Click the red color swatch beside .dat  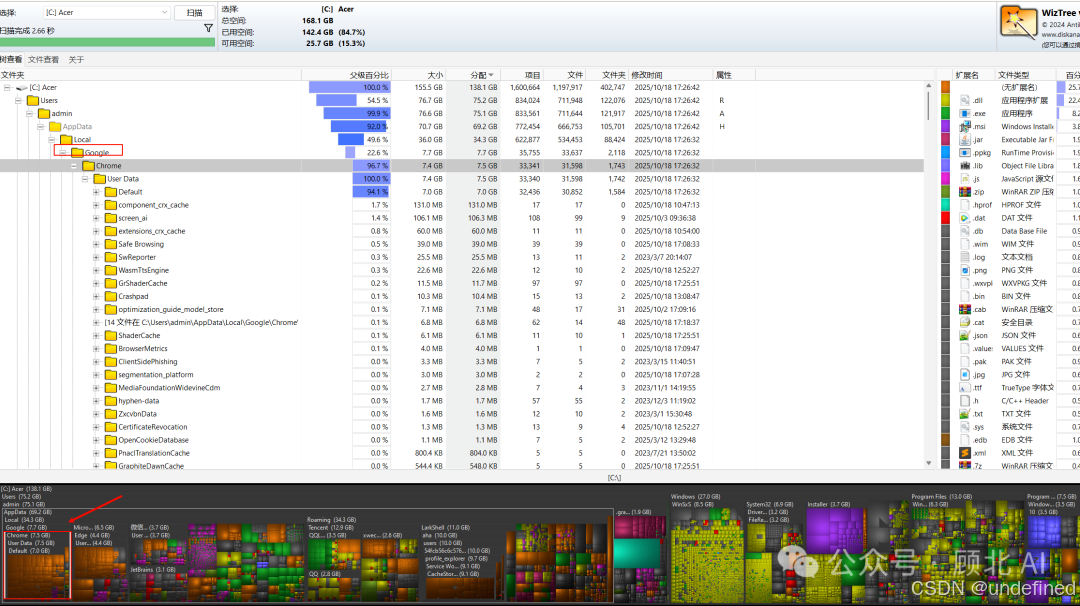945,218
